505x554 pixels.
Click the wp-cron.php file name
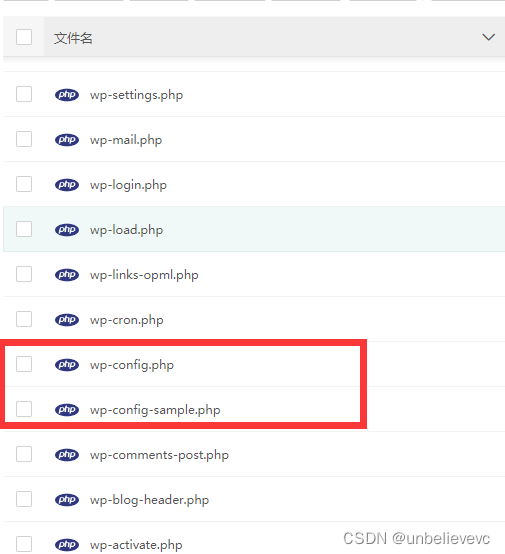coord(127,320)
